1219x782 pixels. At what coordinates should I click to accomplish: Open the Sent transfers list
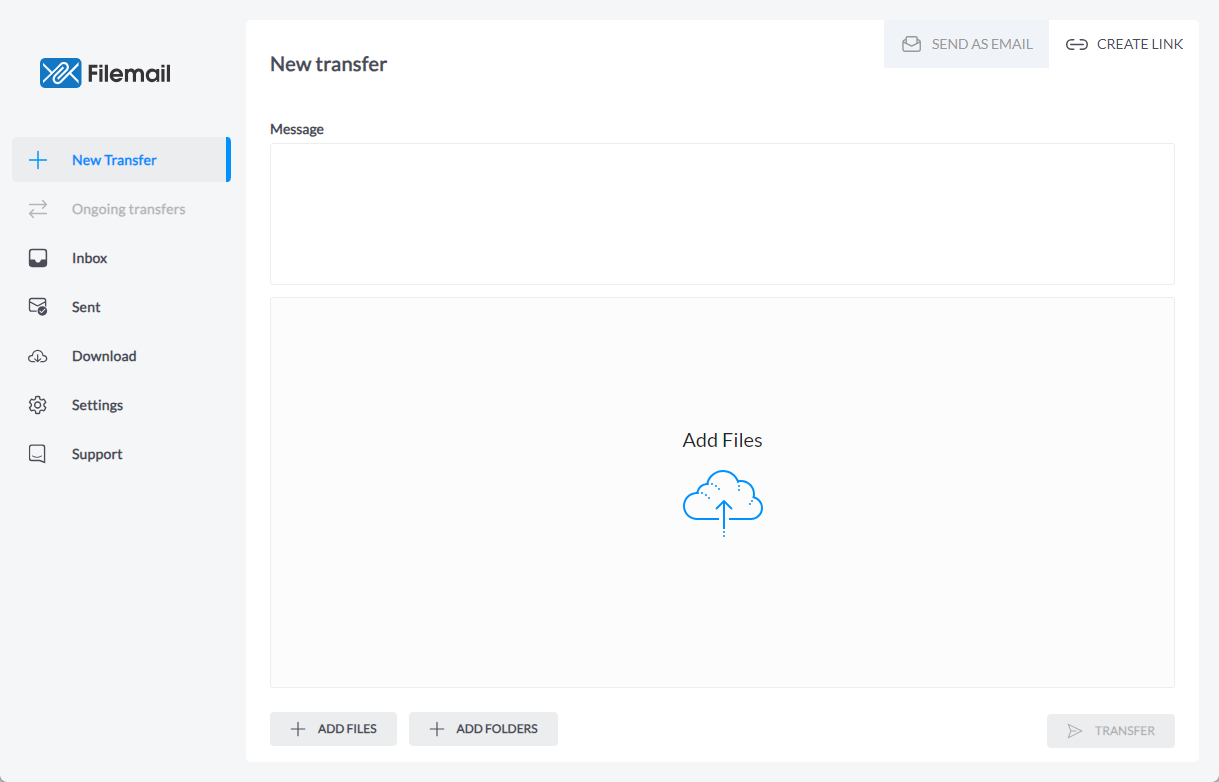click(x=121, y=307)
